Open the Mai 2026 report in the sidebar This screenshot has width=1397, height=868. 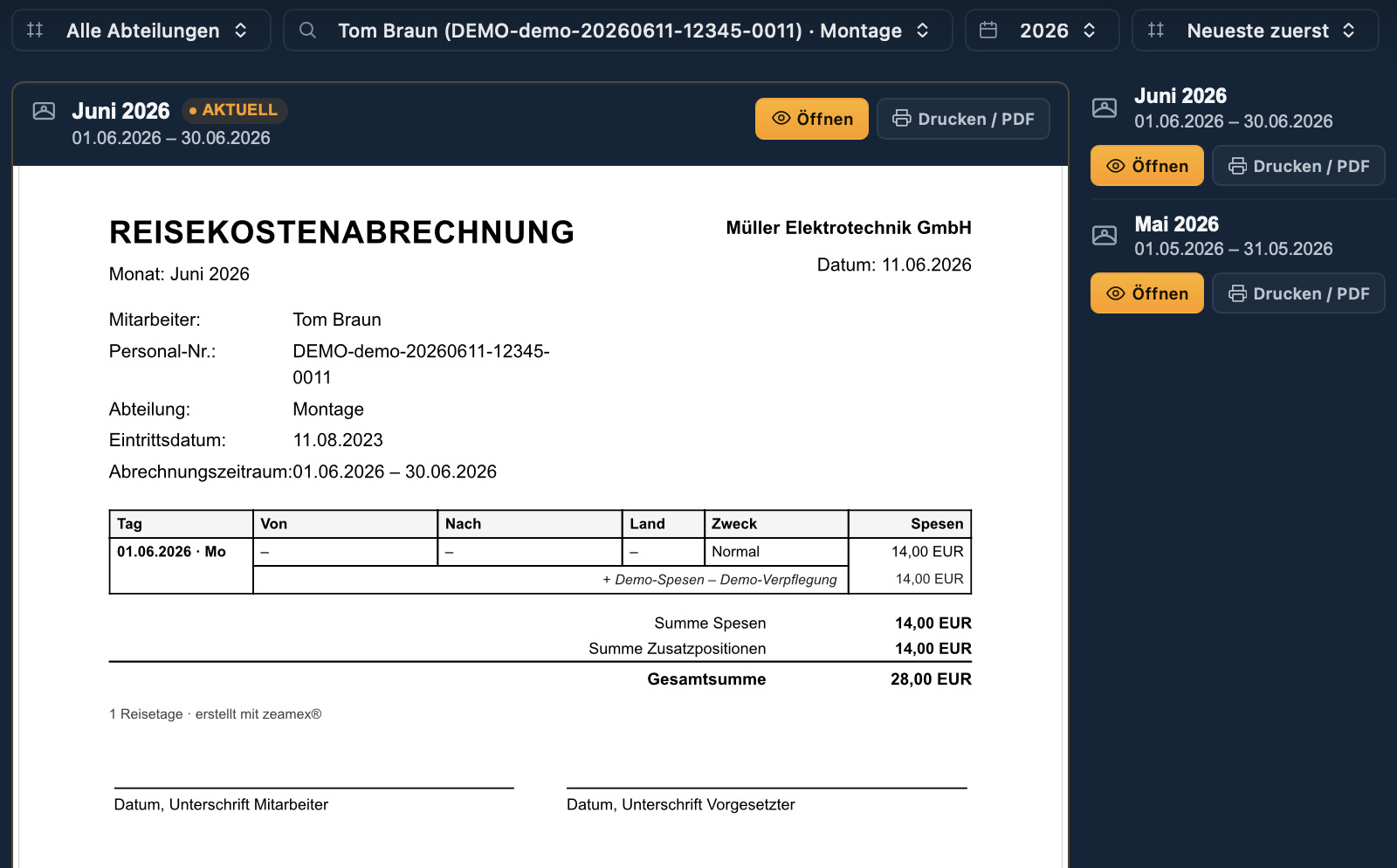tap(1147, 293)
